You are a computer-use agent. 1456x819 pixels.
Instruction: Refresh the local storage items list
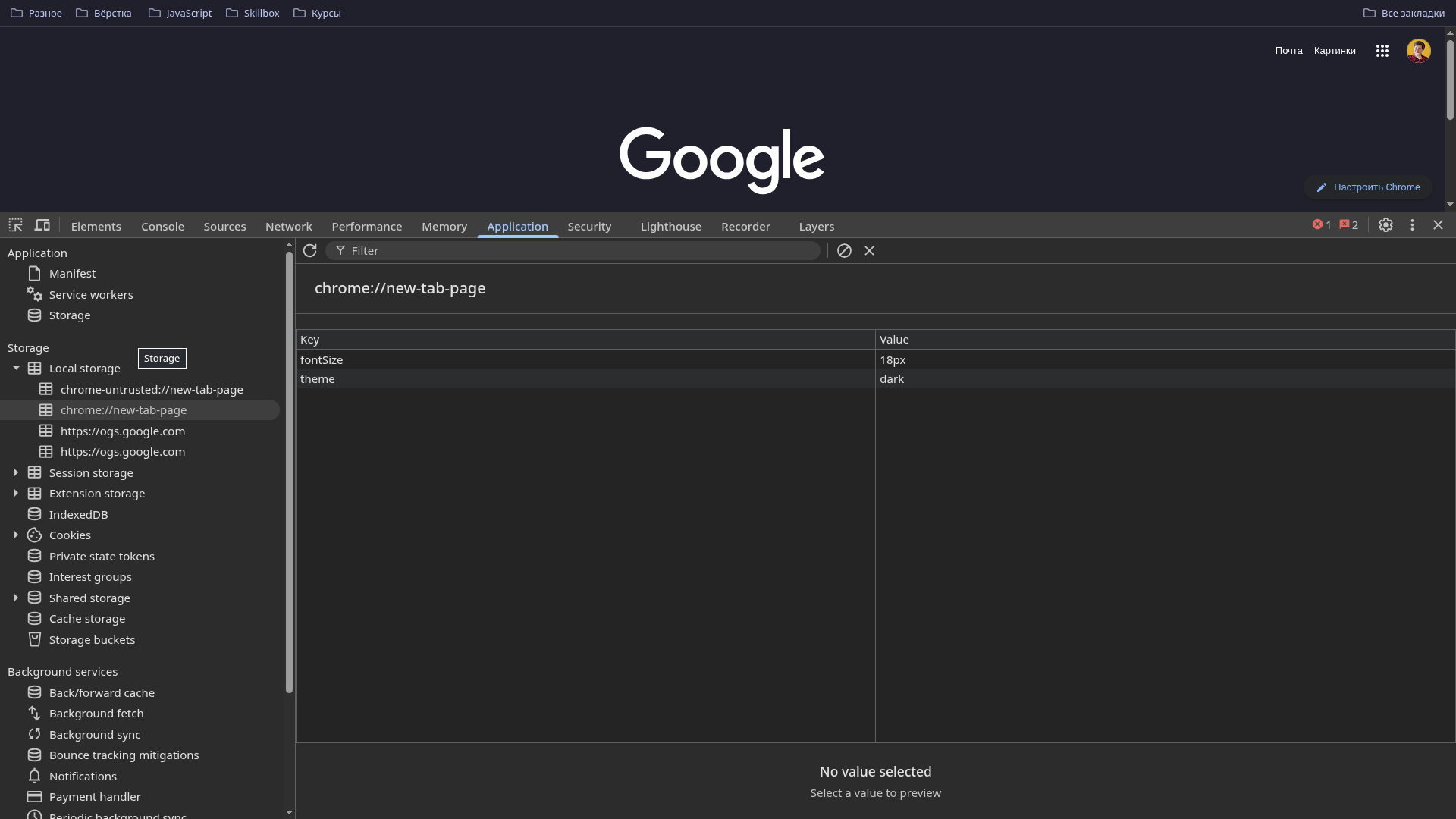(x=309, y=250)
